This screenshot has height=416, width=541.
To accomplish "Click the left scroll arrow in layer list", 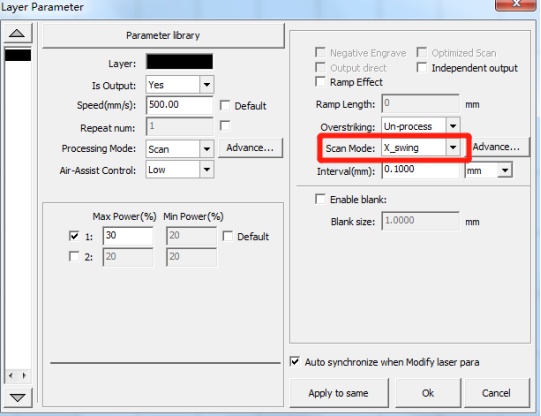I will pos(11,375).
